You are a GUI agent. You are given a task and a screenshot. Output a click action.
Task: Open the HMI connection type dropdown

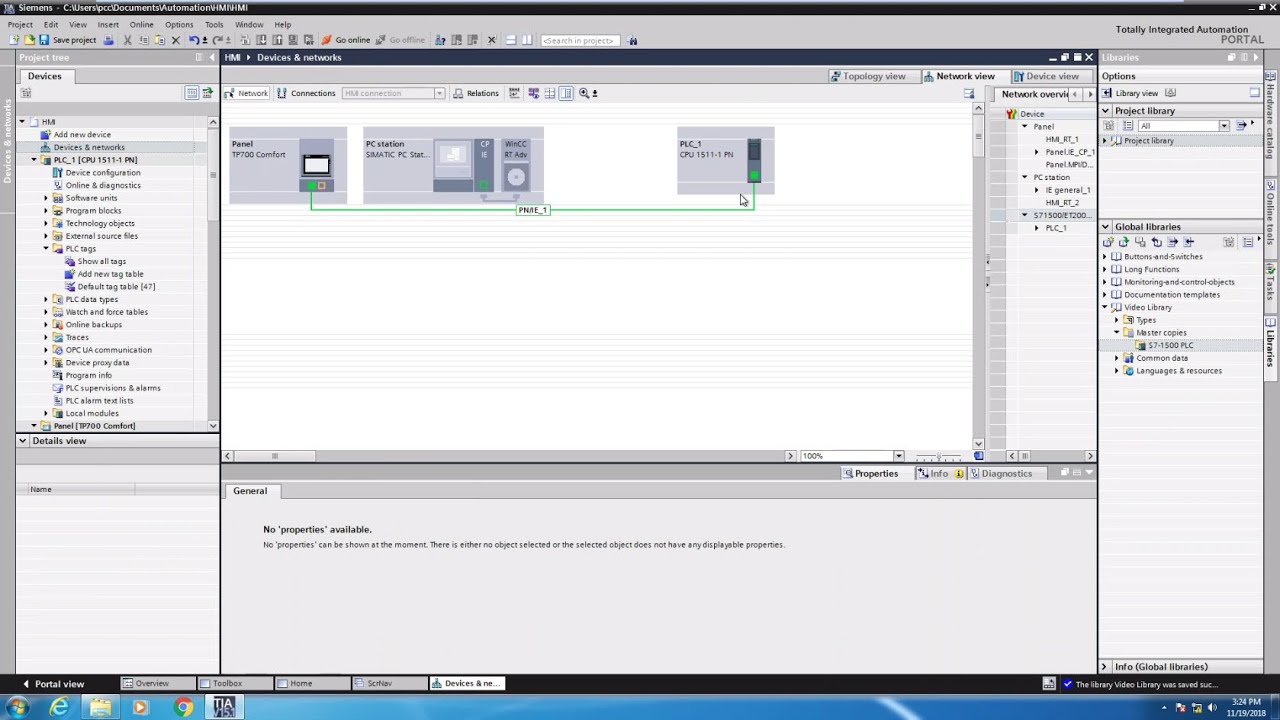[x=438, y=93]
